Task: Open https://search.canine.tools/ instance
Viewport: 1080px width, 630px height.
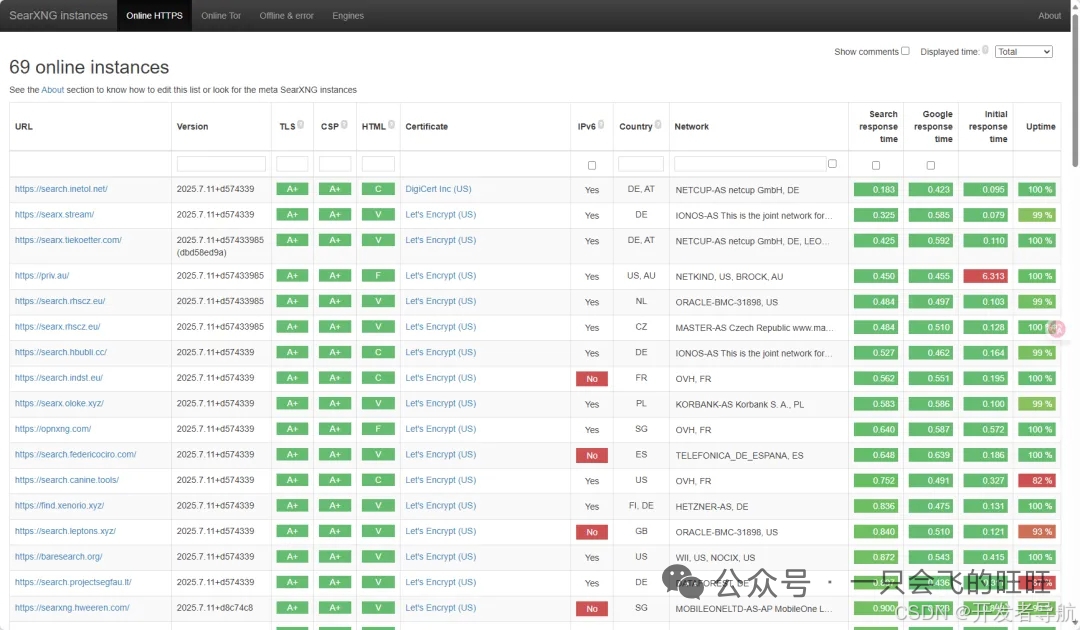Action: 67,479
